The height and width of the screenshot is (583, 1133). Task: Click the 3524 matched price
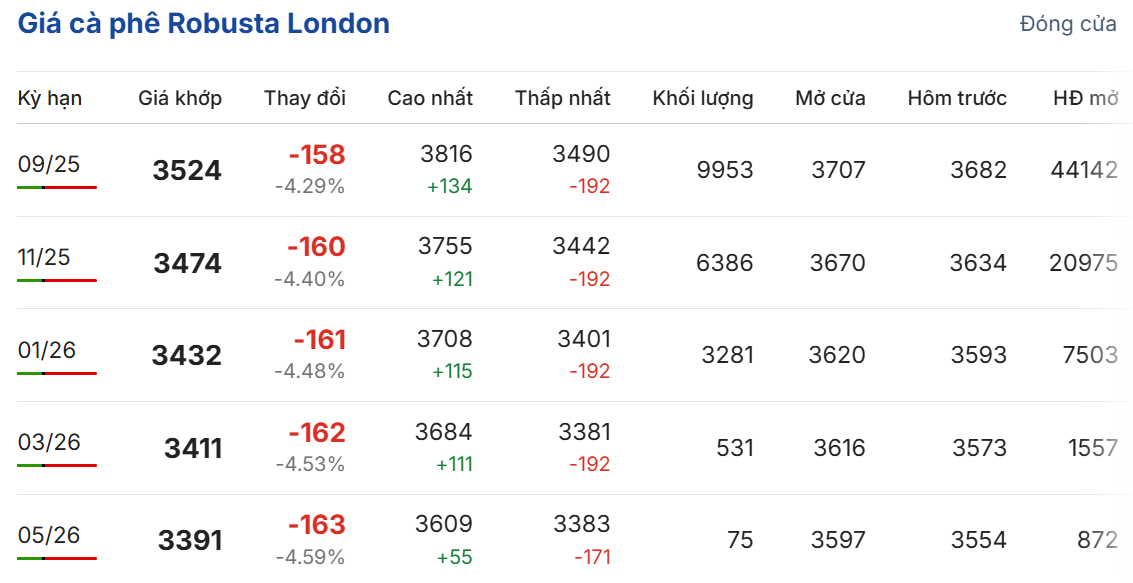point(187,170)
